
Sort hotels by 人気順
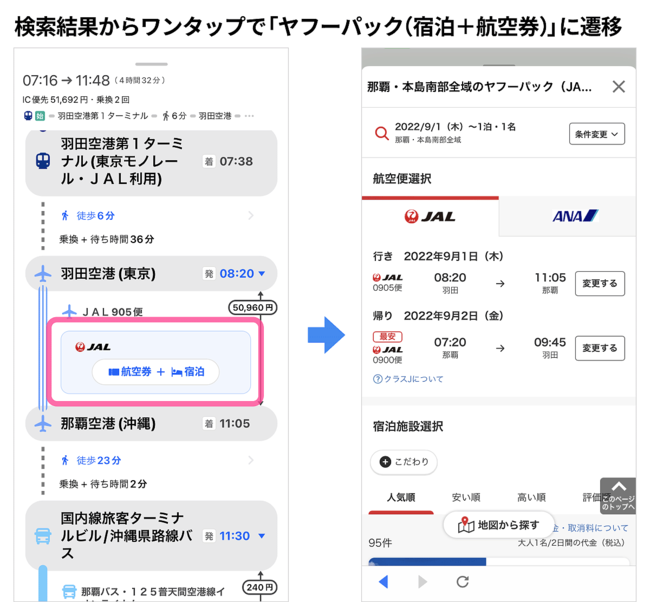400,497
